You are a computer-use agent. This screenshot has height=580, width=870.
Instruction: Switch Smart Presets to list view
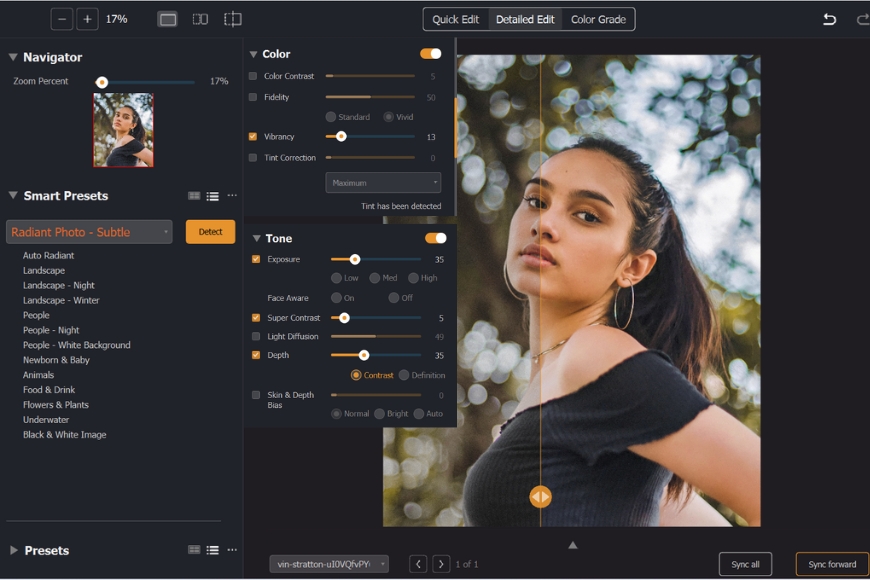tap(213, 196)
